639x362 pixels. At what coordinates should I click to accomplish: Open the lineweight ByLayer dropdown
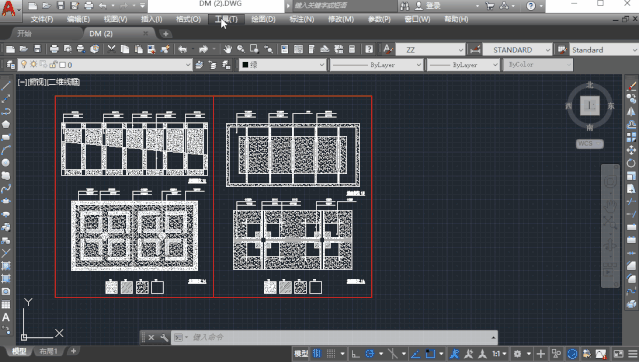pyautogui.click(x=463, y=64)
